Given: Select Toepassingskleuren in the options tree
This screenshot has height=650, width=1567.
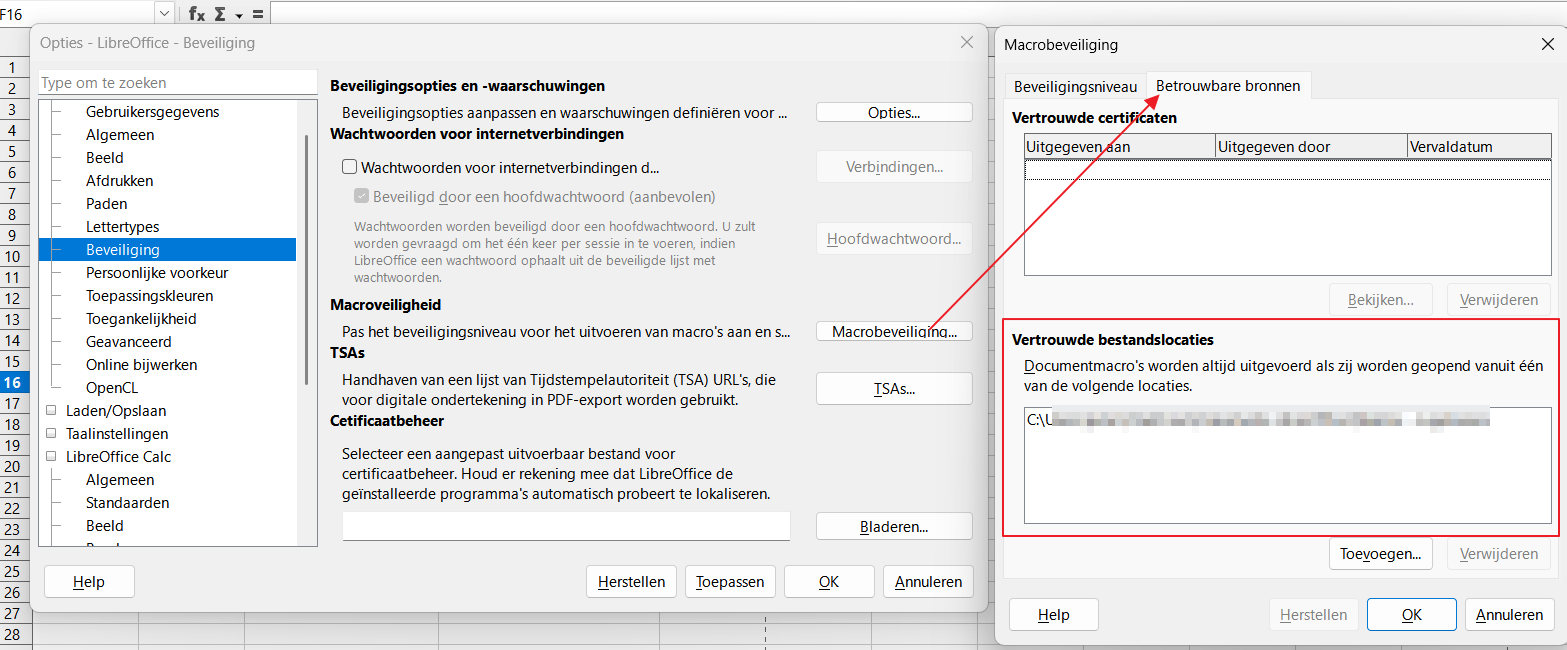Looking at the screenshot, I should pos(149,296).
